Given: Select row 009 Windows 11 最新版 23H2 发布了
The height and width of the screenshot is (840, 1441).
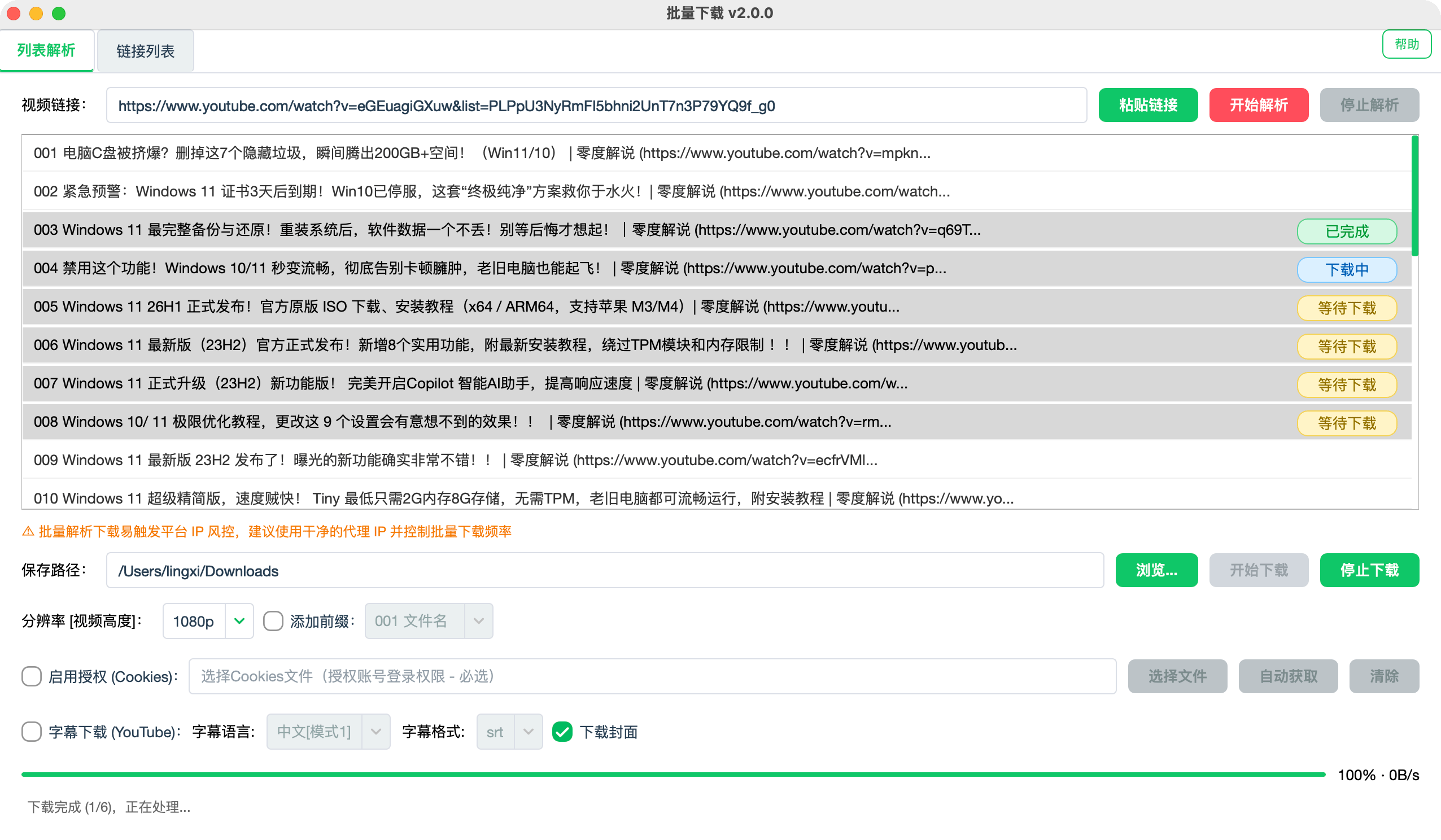Looking at the screenshot, I should tap(716, 460).
